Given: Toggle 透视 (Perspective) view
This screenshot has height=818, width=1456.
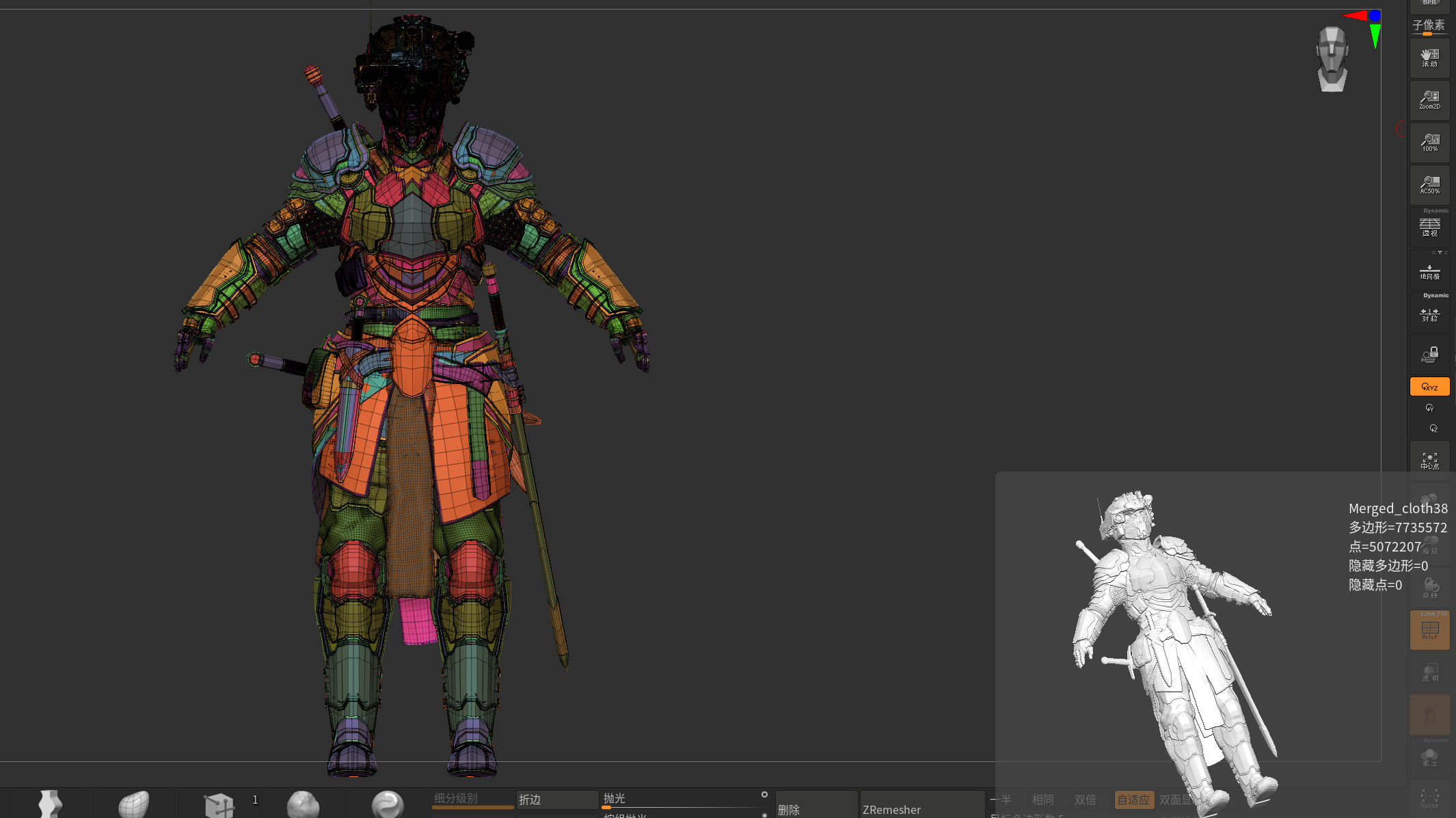Looking at the screenshot, I should tap(1429, 227).
